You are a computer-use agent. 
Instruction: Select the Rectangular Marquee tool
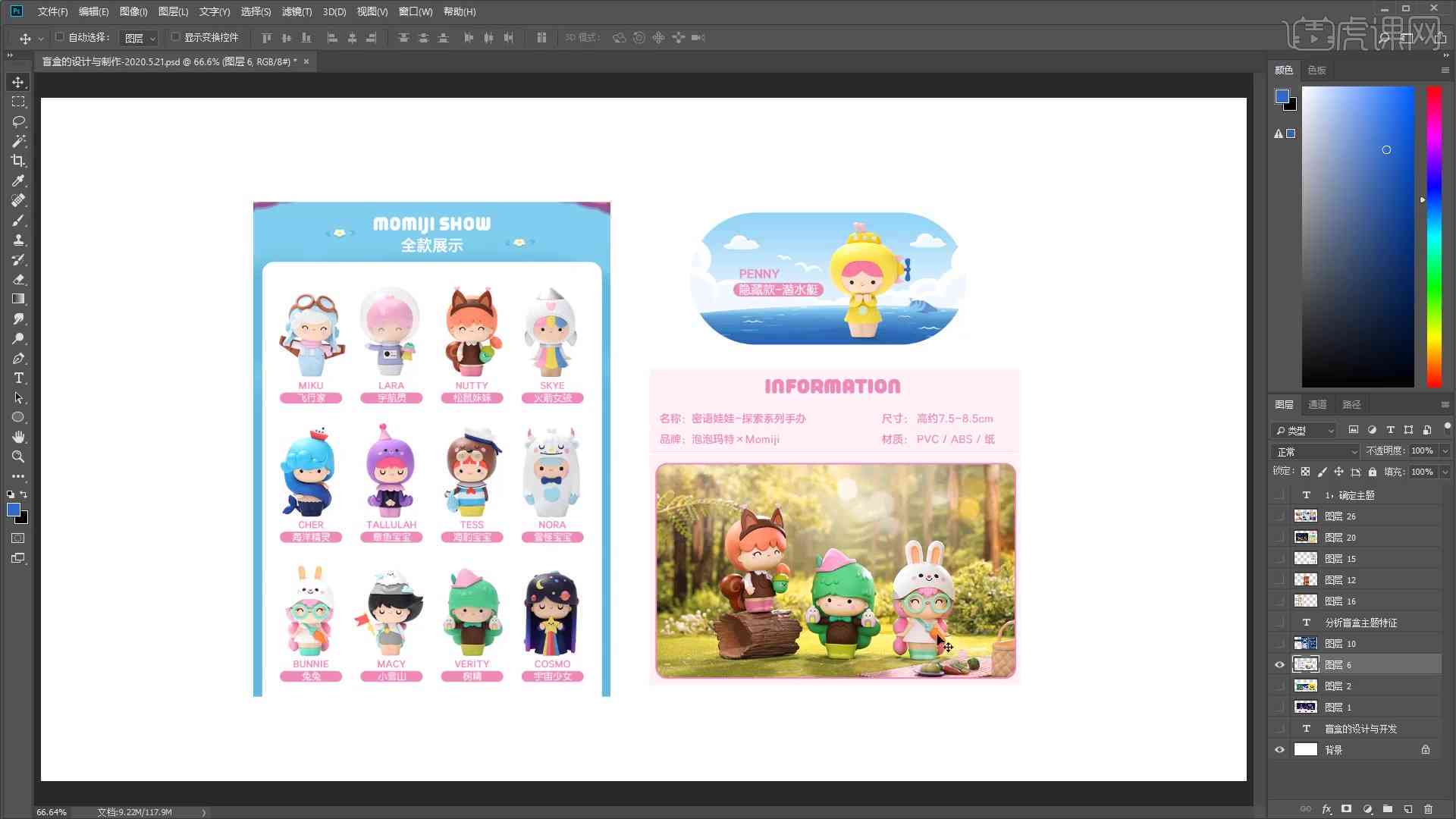18,102
